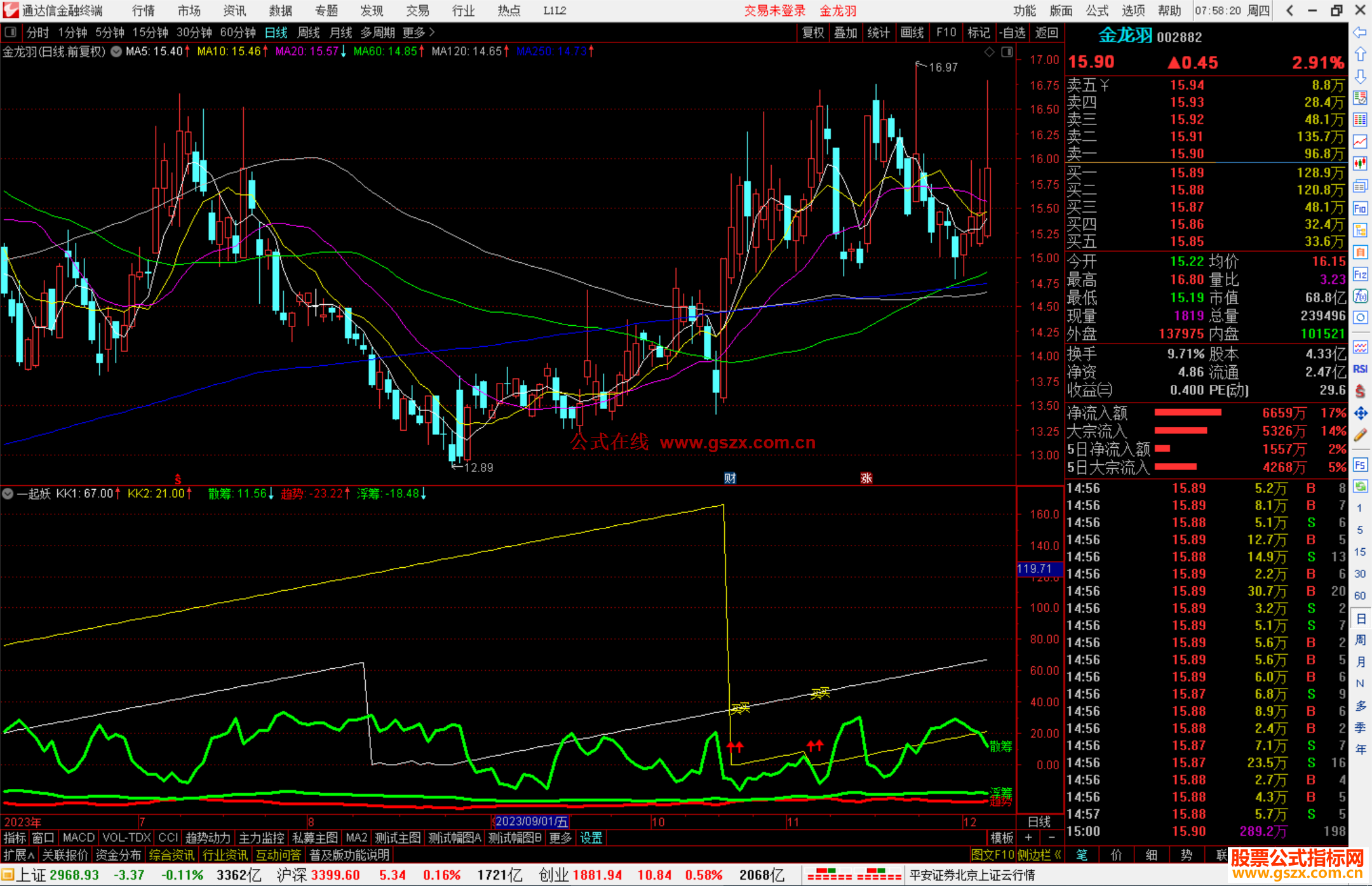The height and width of the screenshot is (886, 1372).
Task: Open the f(x) formula icon
Action: tap(1360, 296)
